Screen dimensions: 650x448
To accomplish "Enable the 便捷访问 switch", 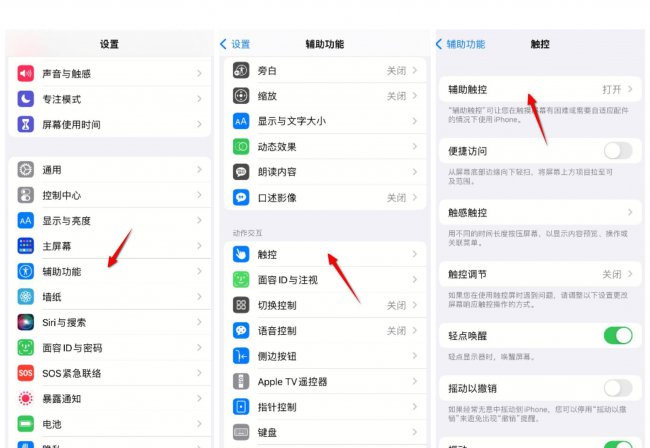I will coord(617,151).
